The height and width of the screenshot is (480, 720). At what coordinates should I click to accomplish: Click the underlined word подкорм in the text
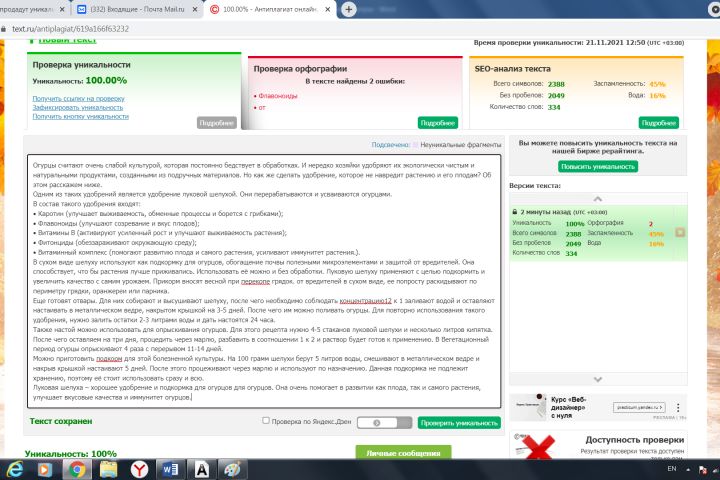coord(109,358)
